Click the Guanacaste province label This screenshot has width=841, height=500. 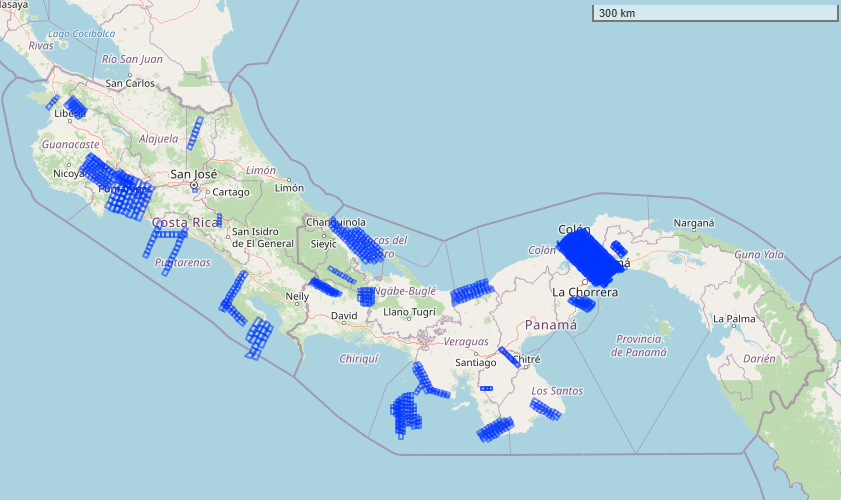(x=70, y=144)
